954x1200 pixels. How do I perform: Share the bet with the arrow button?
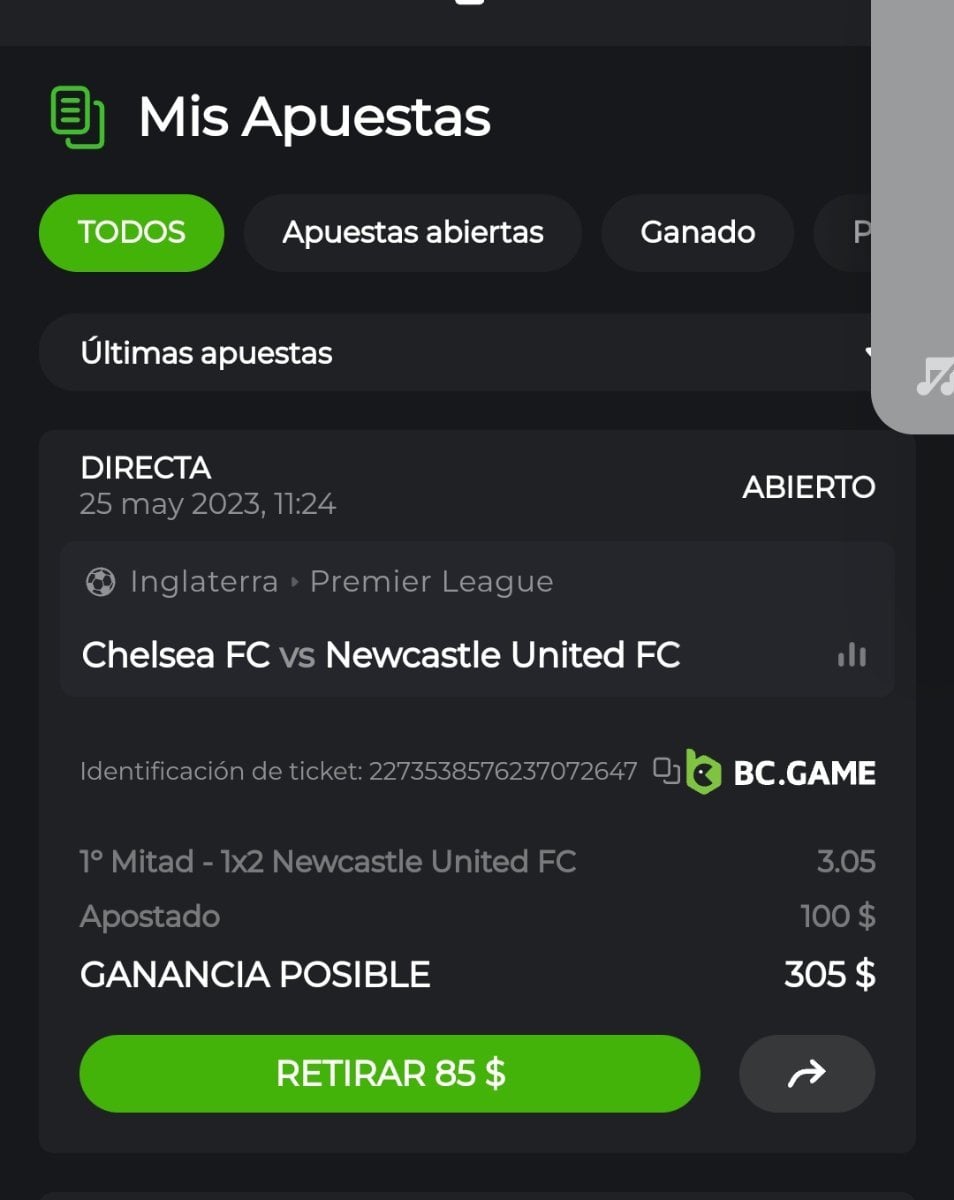(806, 1074)
